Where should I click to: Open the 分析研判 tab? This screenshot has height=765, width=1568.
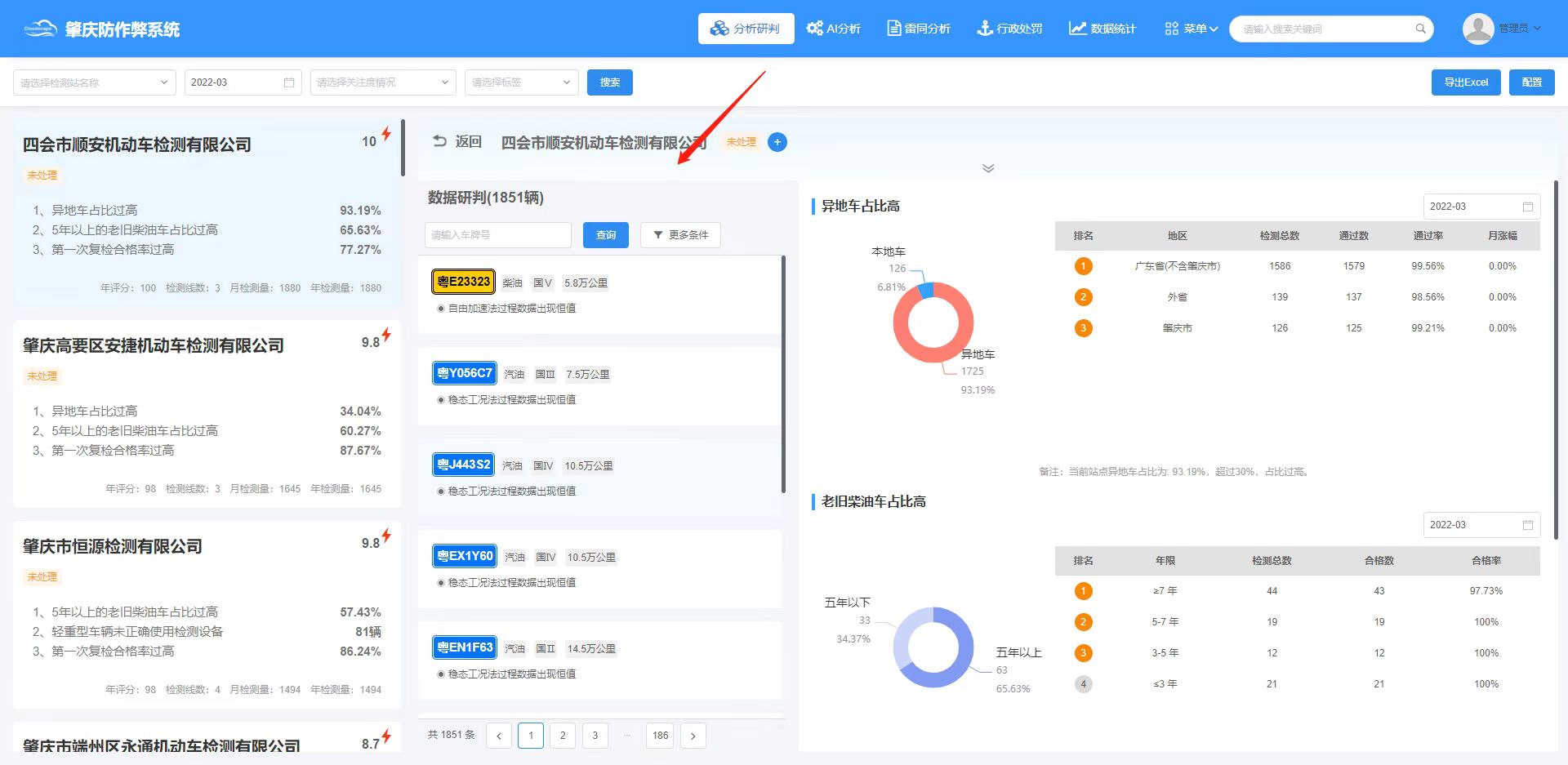pos(746,29)
